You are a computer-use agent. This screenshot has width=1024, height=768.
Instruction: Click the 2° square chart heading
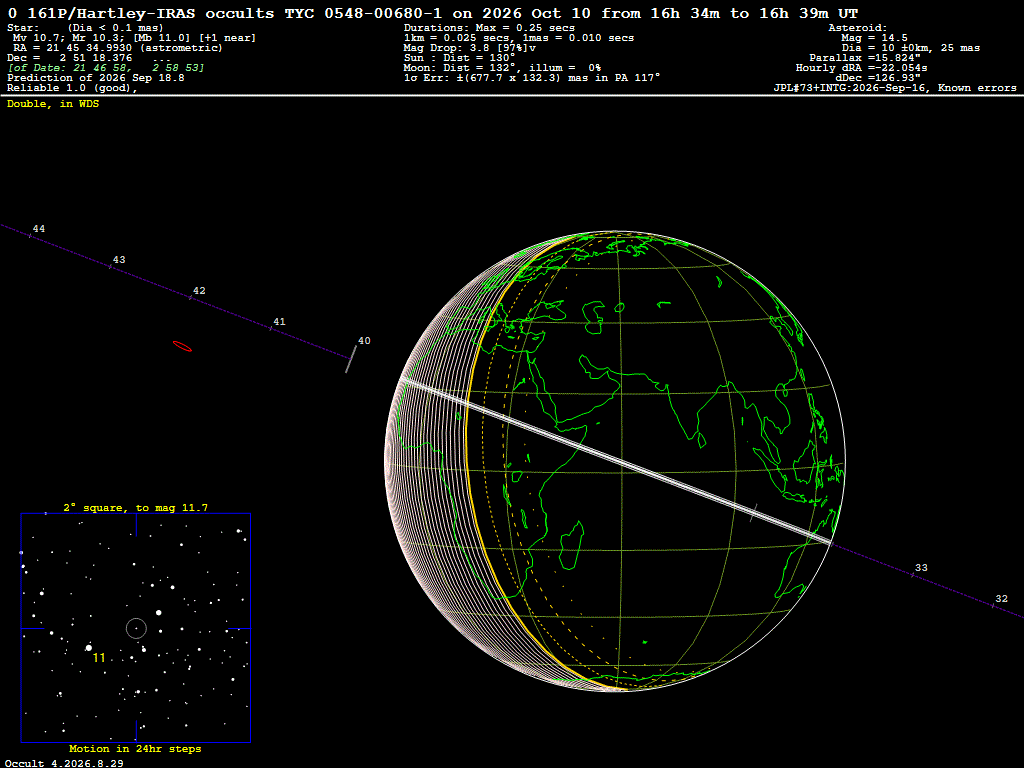[135, 508]
